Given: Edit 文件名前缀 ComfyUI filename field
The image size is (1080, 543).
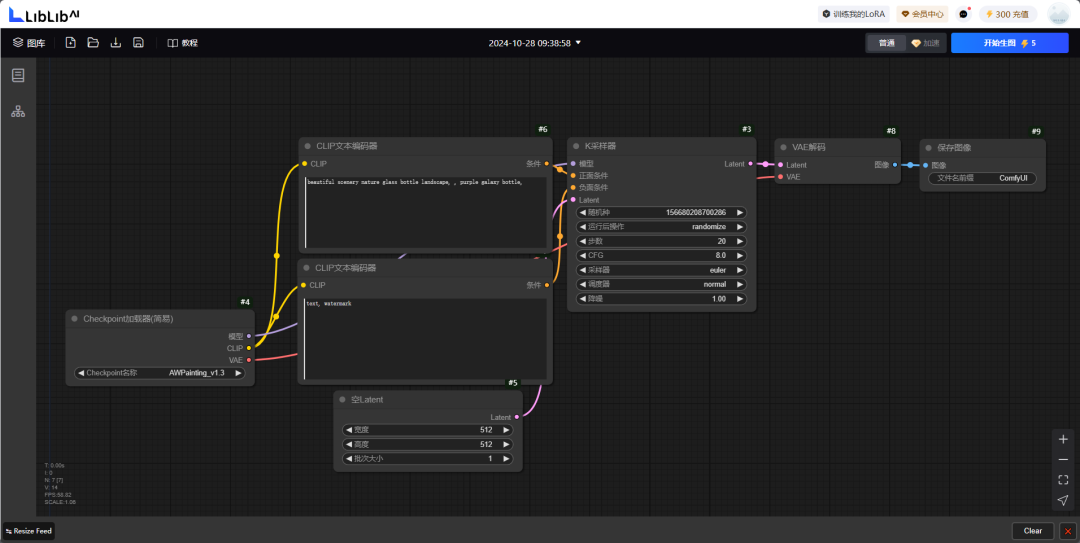Looking at the screenshot, I should [x=982, y=178].
